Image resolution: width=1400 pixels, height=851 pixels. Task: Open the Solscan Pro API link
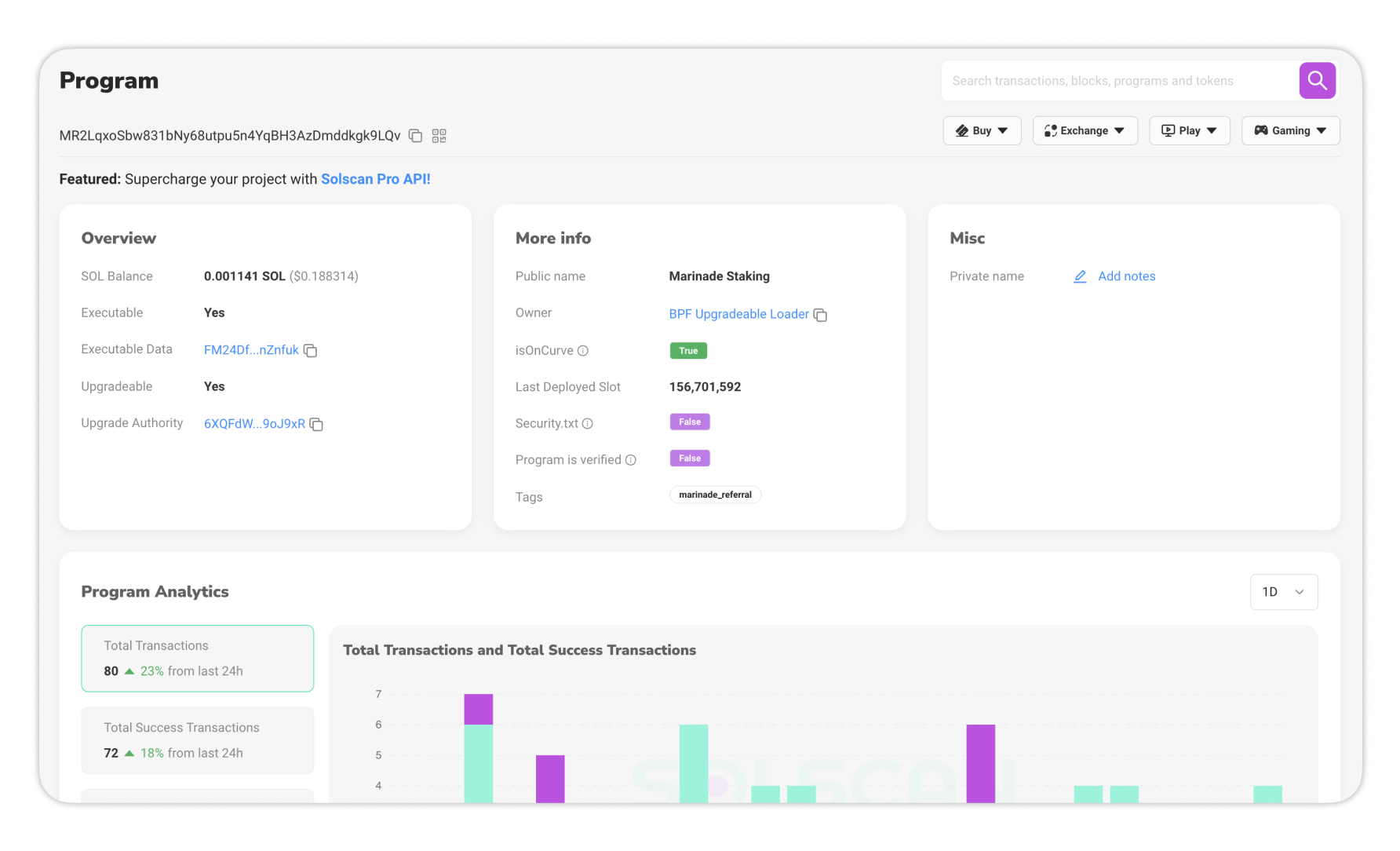coord(376,179)
